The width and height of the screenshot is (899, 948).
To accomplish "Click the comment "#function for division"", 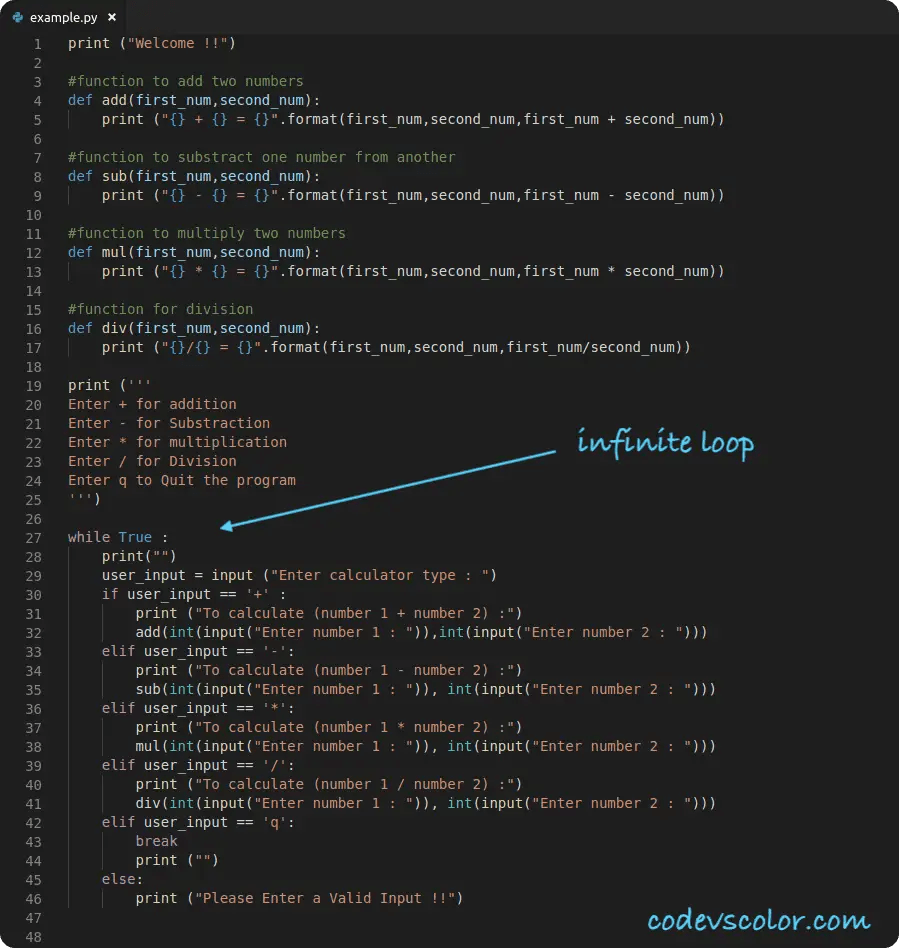I will (160, 309).
